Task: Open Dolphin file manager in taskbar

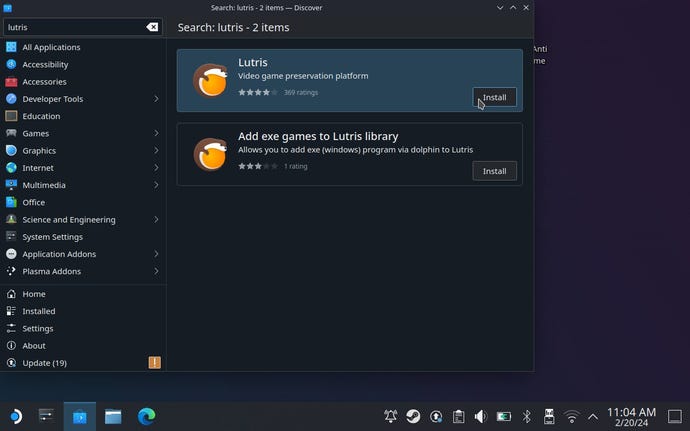Action: tap(113, 416)
